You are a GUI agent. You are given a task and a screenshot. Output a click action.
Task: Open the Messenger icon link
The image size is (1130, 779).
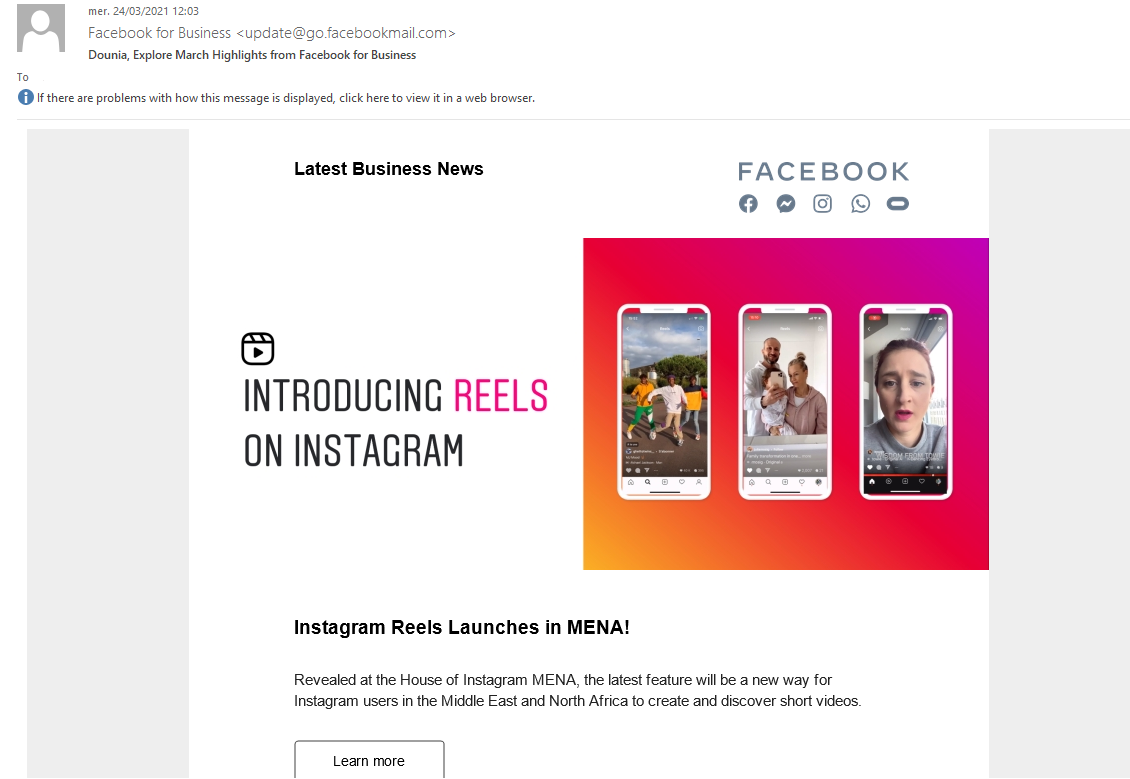point(786,204)
